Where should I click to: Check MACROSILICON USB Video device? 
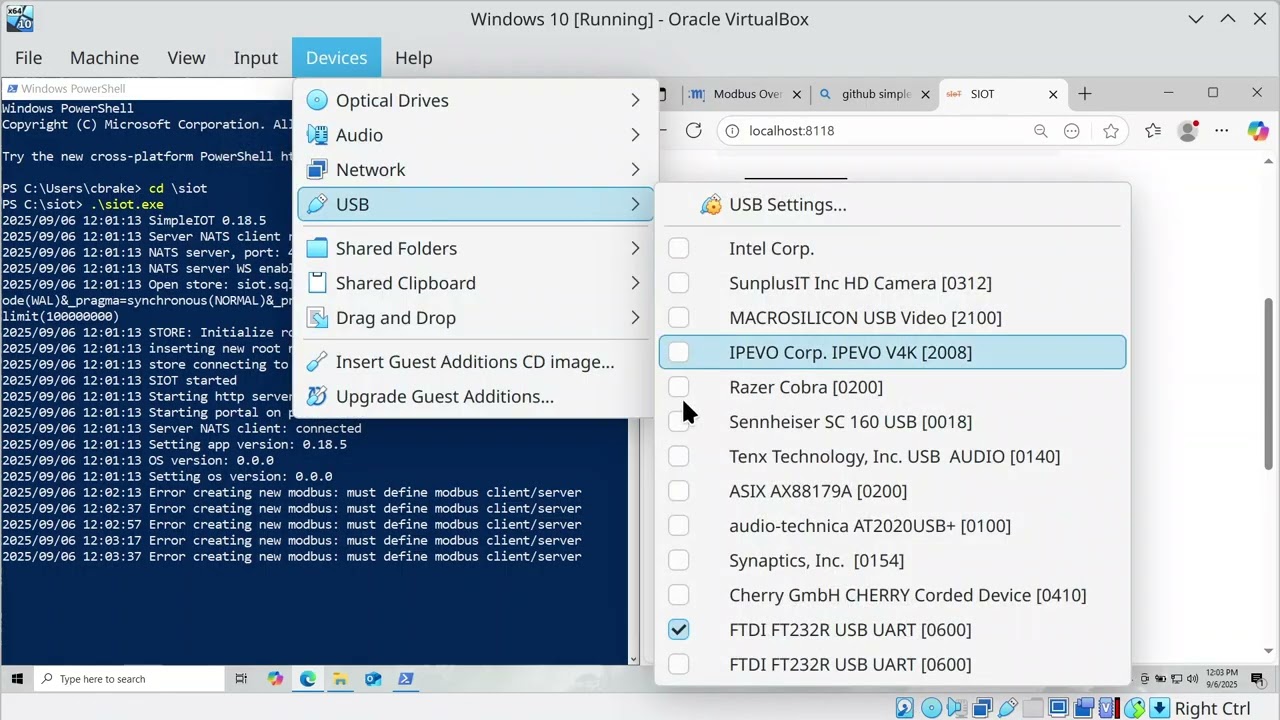[679, 318]
